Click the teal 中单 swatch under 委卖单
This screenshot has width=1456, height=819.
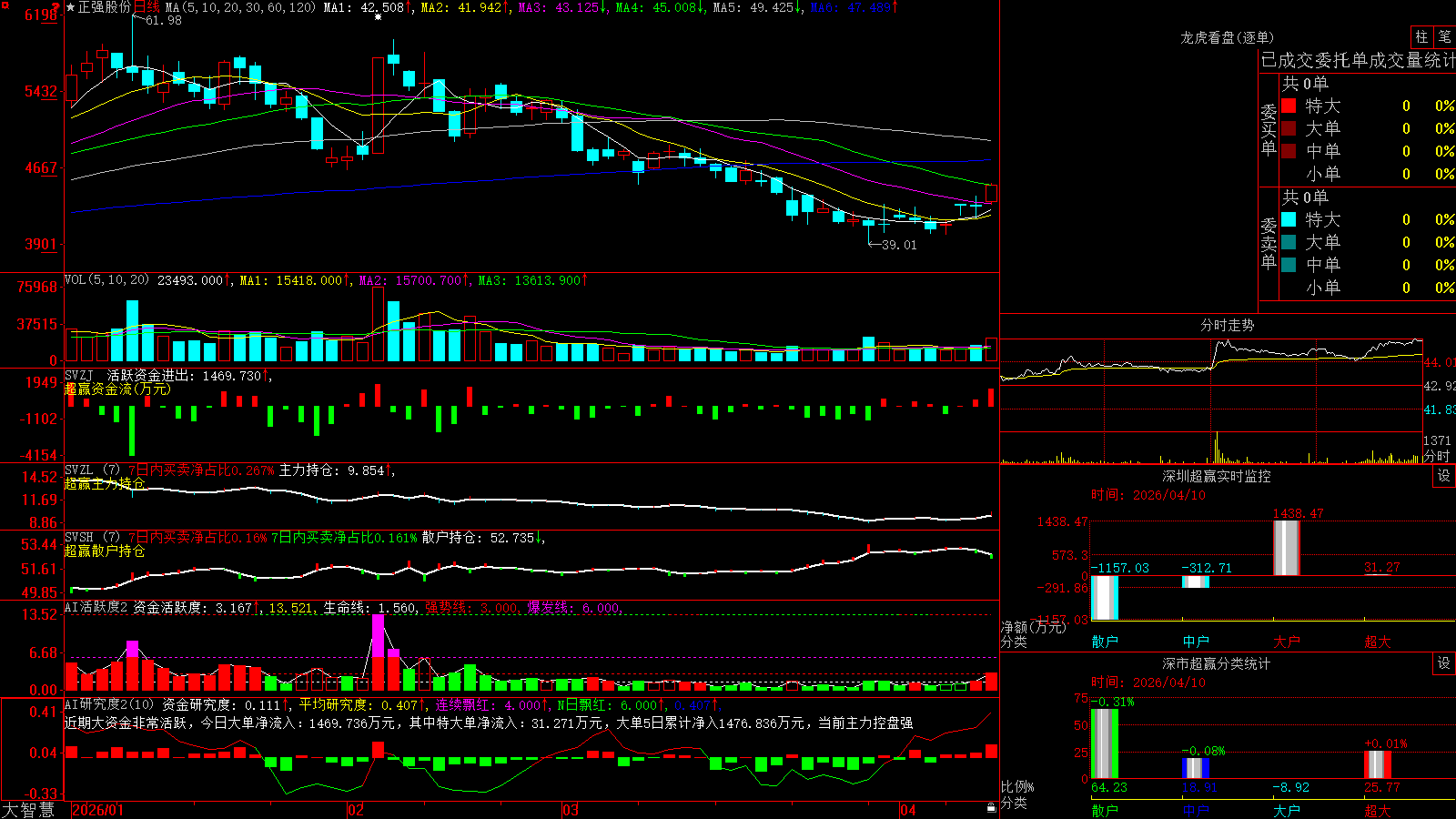[1289, 265]
